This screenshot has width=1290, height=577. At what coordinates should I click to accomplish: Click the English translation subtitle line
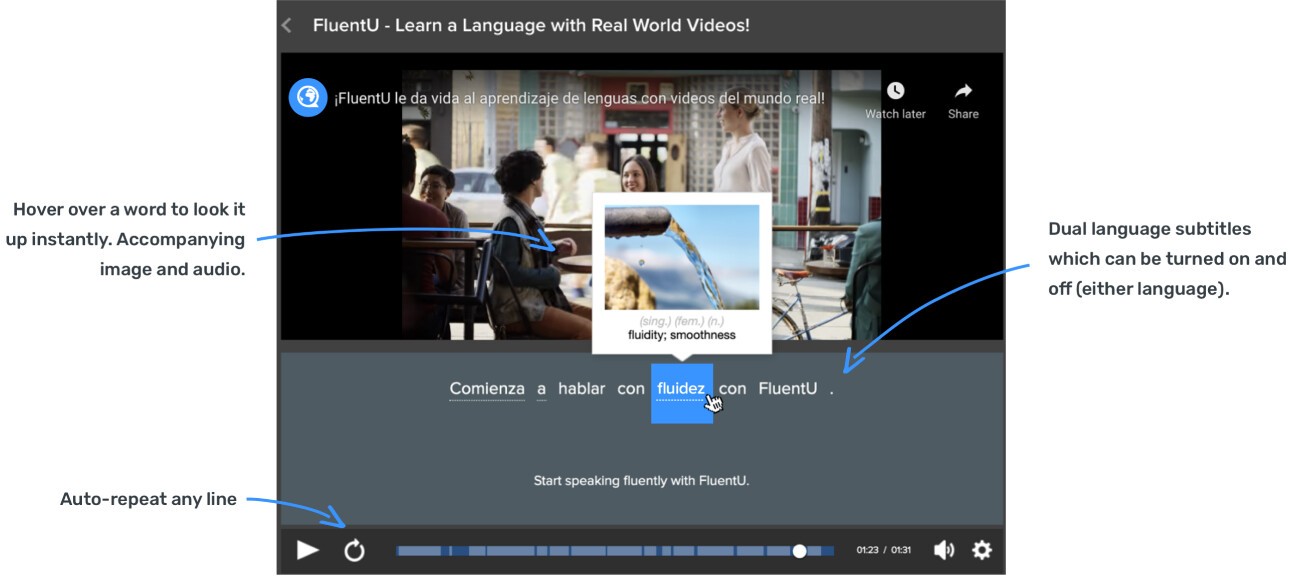tap(641, 481)
